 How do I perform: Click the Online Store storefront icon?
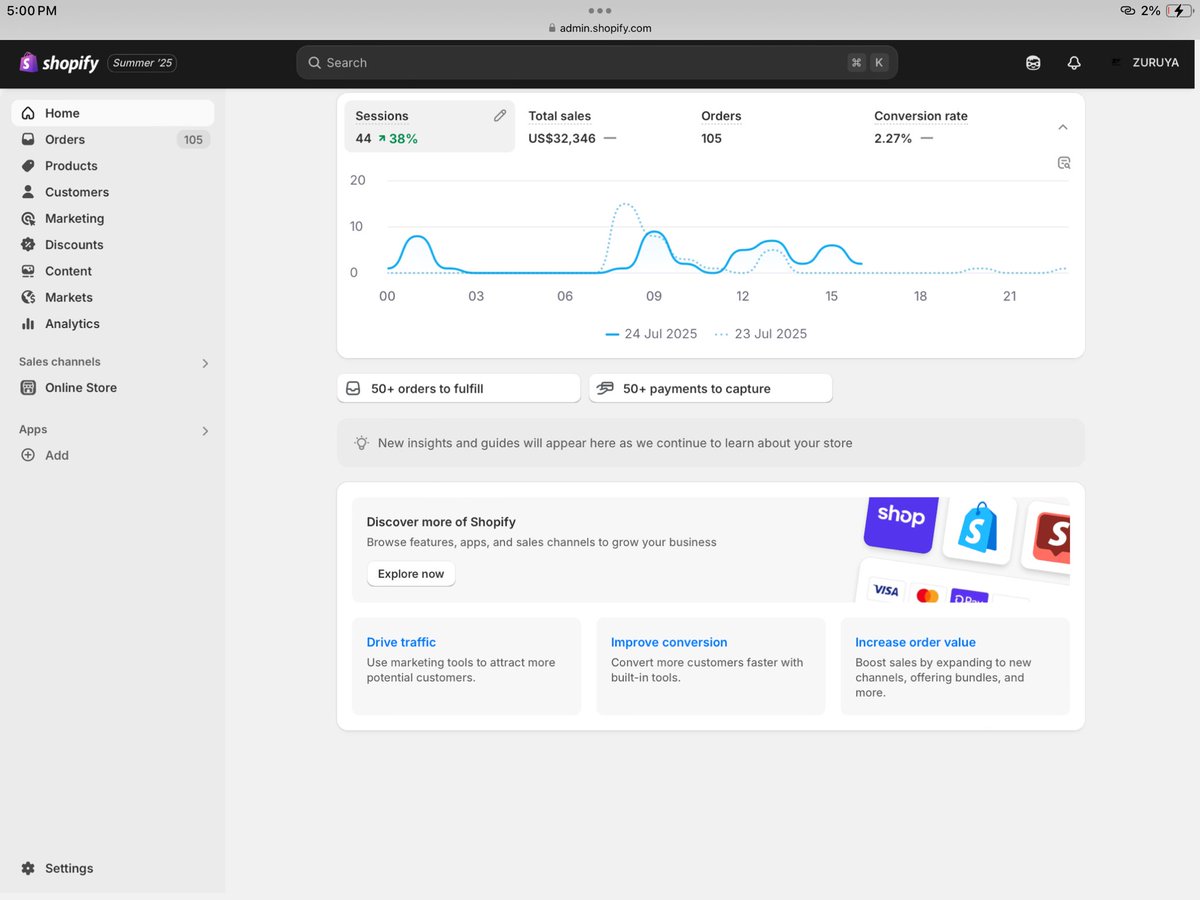click(28, 388)
